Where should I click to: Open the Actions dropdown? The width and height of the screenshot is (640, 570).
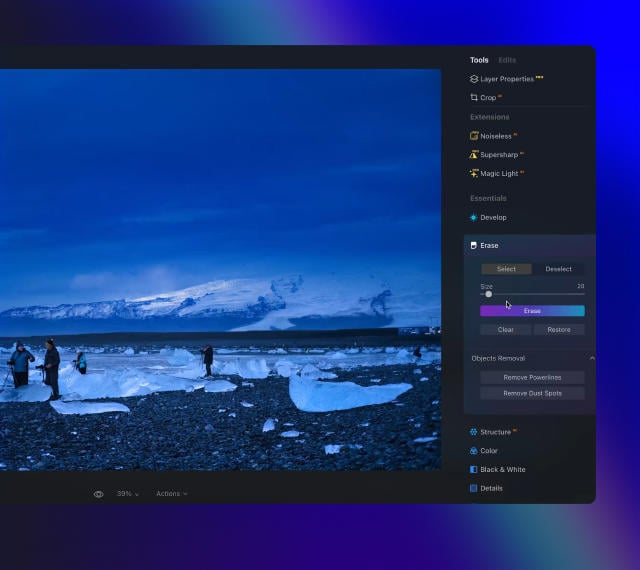point(171,494)
